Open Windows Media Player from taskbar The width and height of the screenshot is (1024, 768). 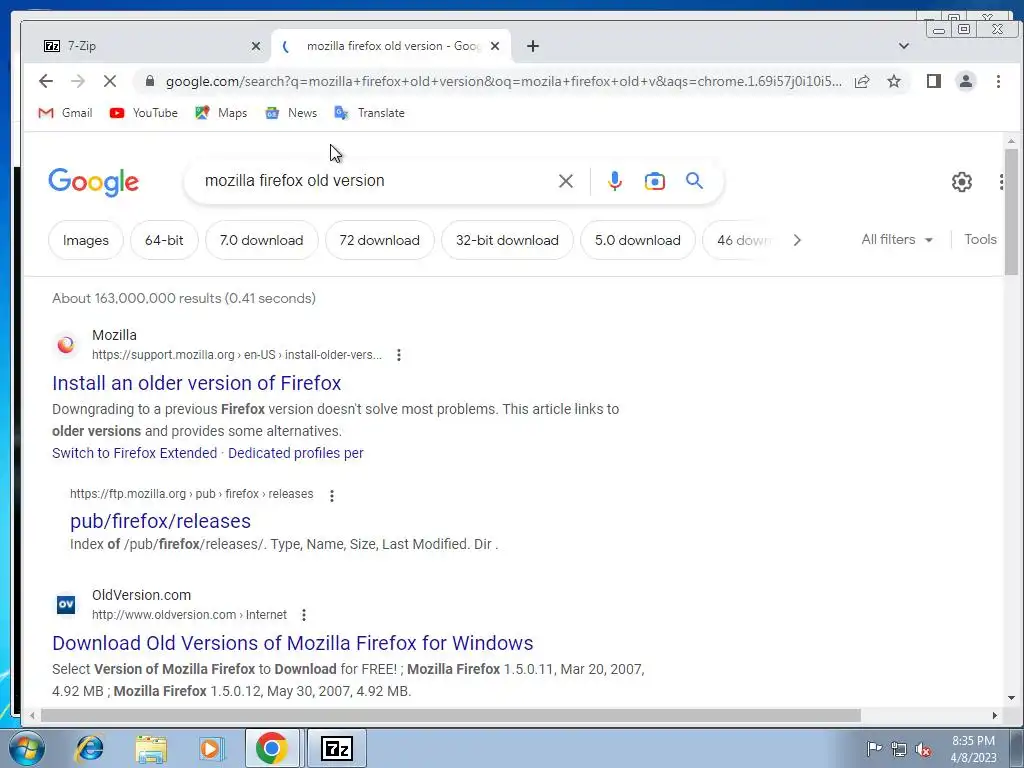[x=210, y=748]
